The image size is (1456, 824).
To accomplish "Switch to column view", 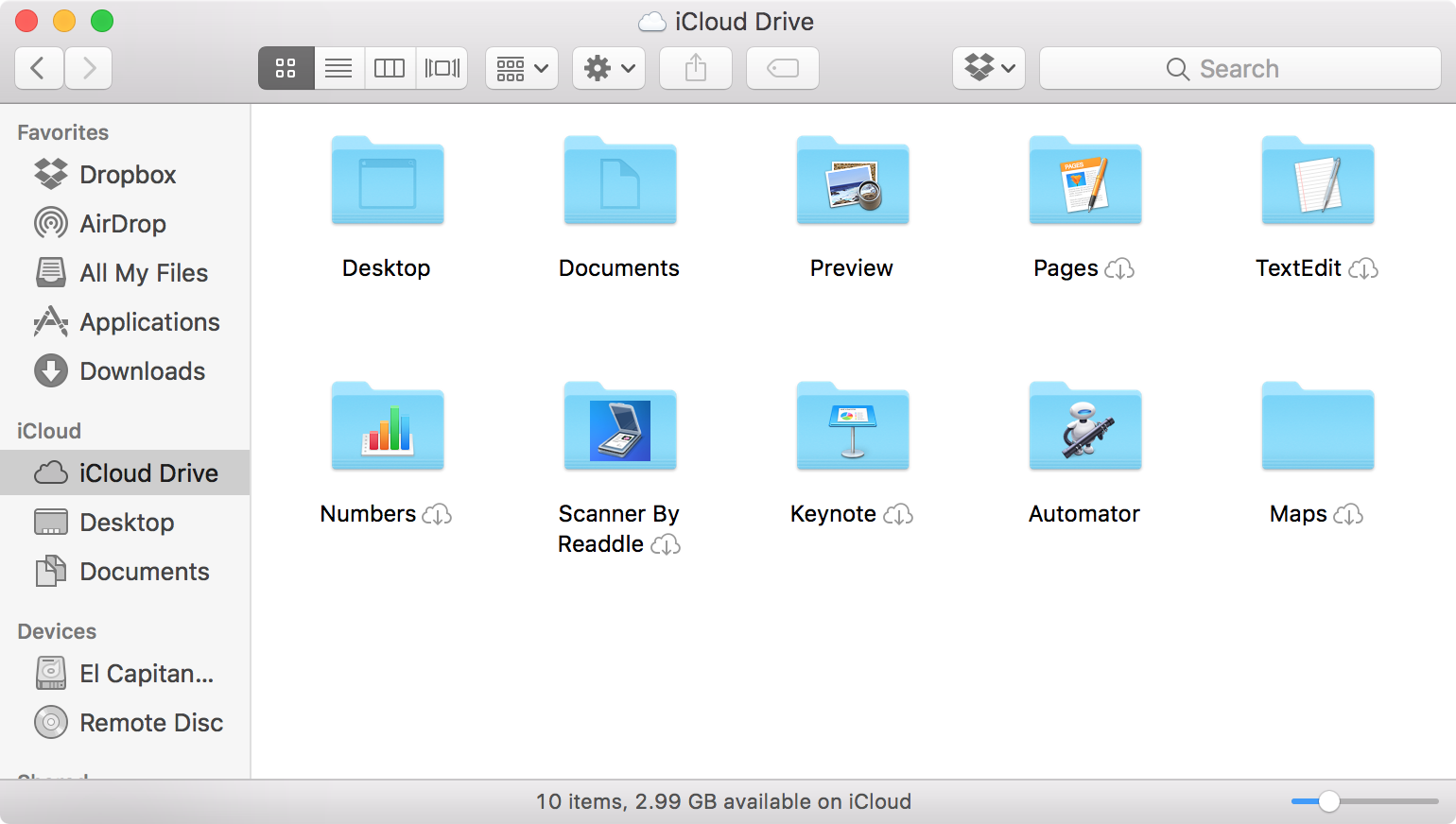I will tap(390, 68).
